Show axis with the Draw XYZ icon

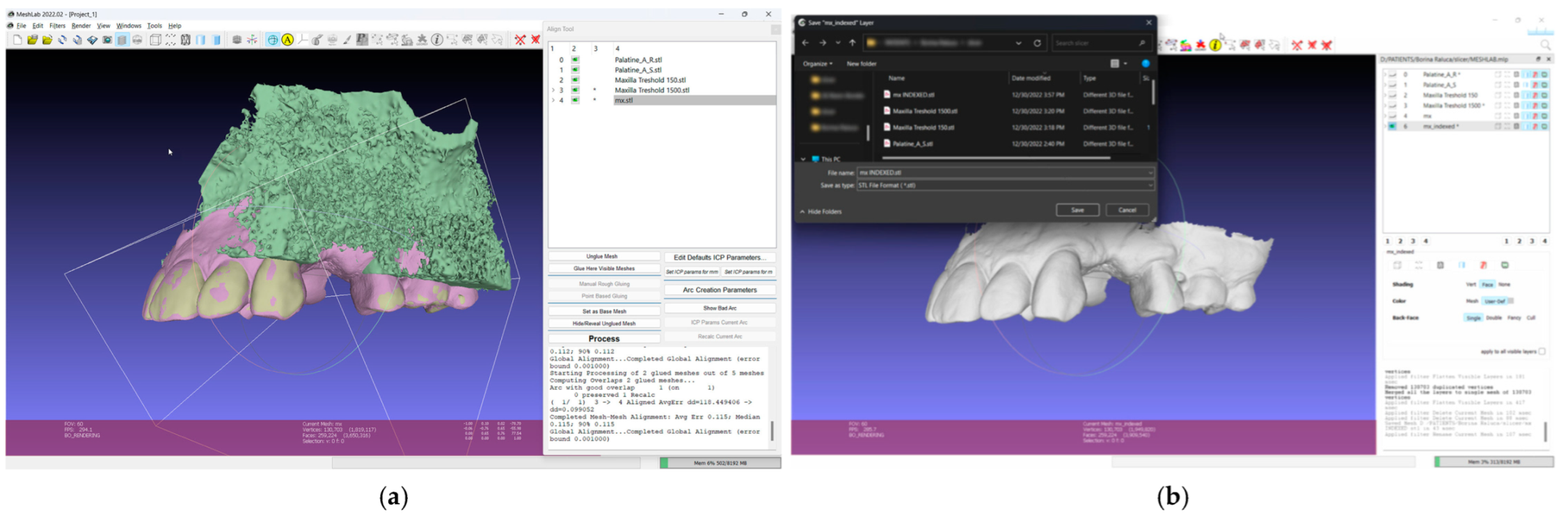click(x=252, y=40)
